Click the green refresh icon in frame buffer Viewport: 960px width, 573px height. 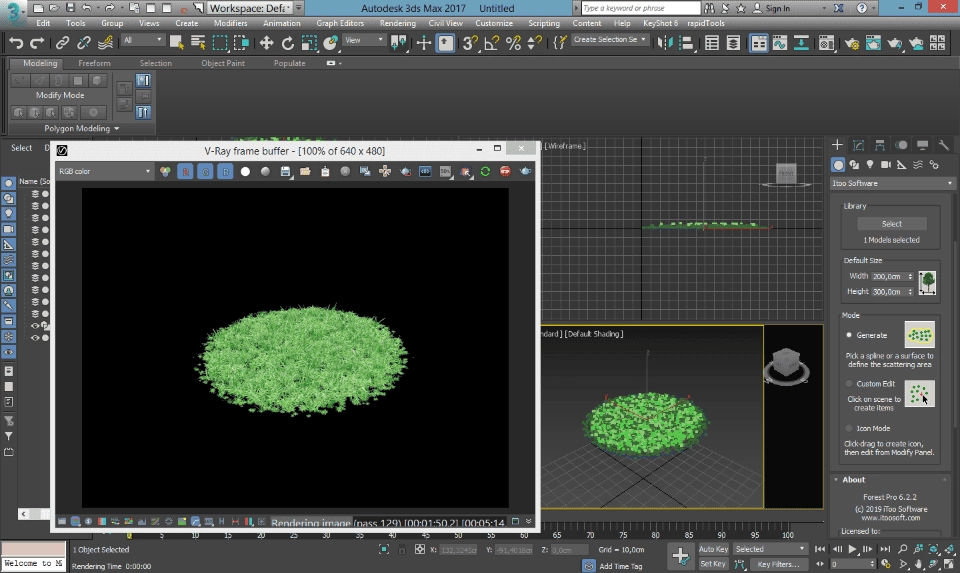[485, 171]
